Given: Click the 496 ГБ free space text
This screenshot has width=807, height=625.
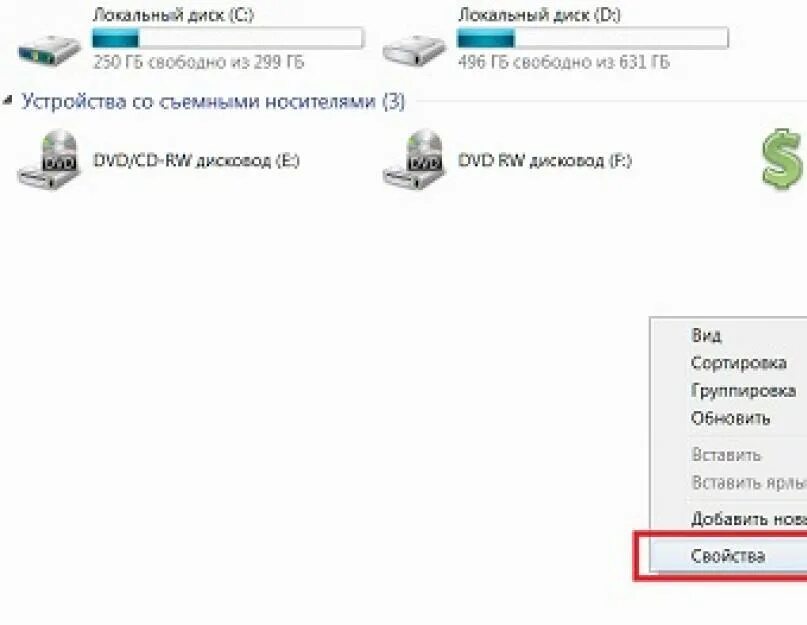Looking at the screenshot, I should pyautogui.click(x=564, y=62).
